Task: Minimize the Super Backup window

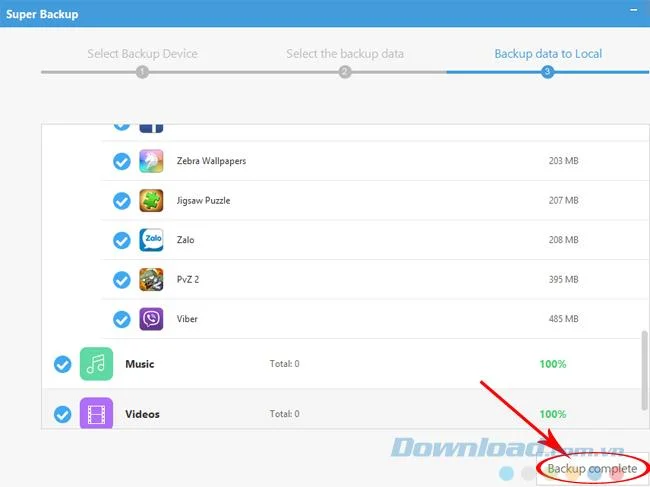Action: point(633,10)
